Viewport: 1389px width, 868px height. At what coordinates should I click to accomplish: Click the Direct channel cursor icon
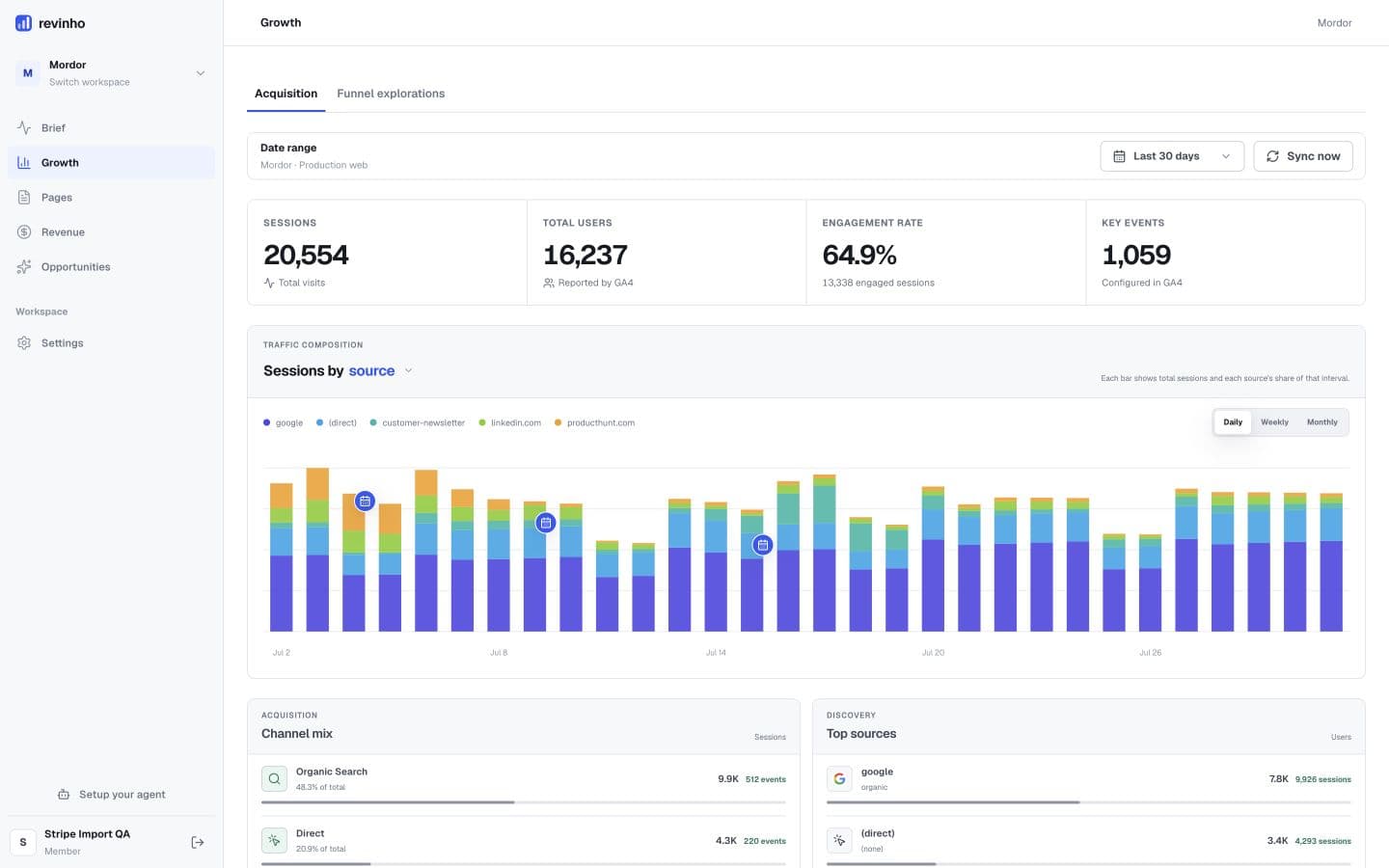click(x=274, y=840)
